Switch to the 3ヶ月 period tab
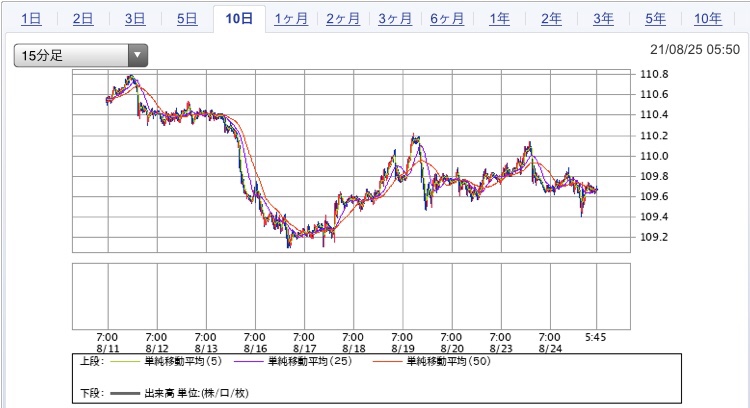The image size is (750, 408). tap(395, 19)
